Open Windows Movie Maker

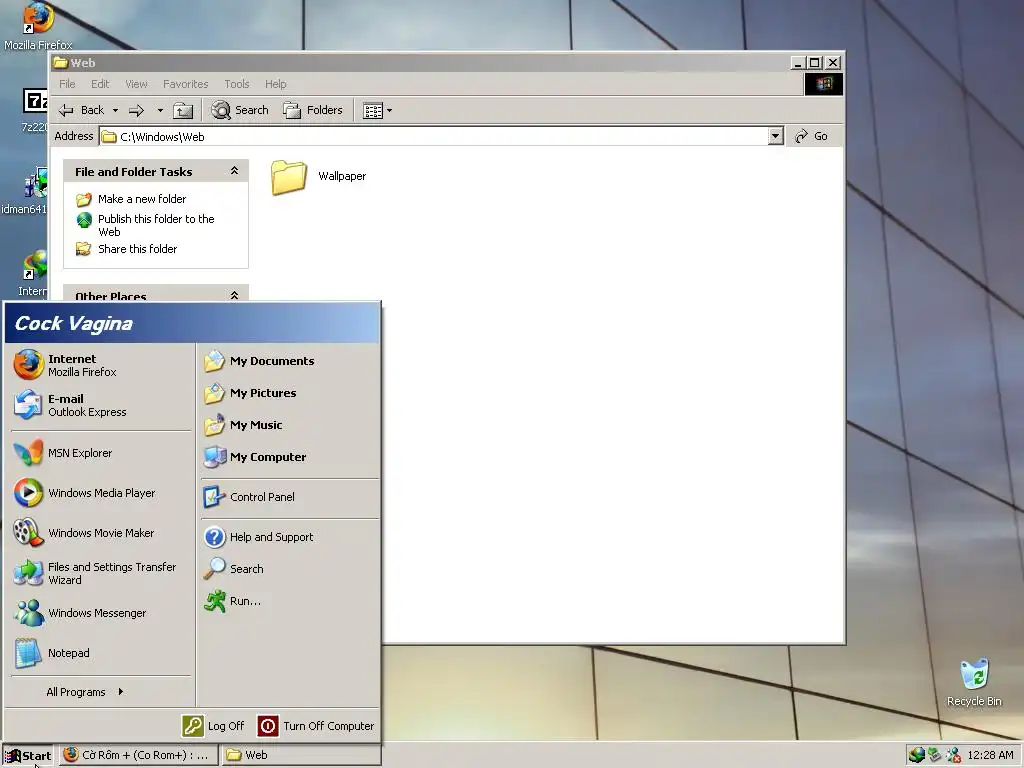(x=101, y=533)
